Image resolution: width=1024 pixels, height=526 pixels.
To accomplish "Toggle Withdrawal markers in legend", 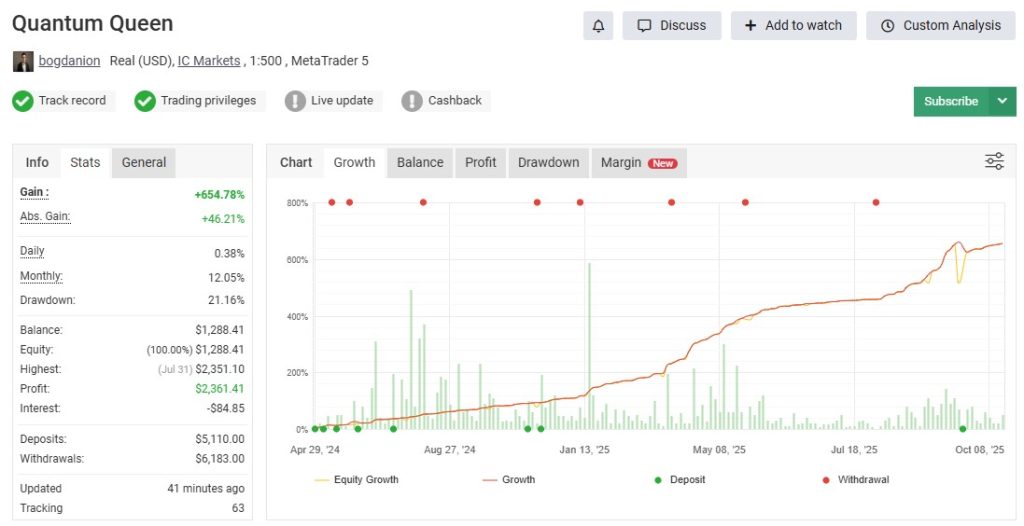I will 855,480.
